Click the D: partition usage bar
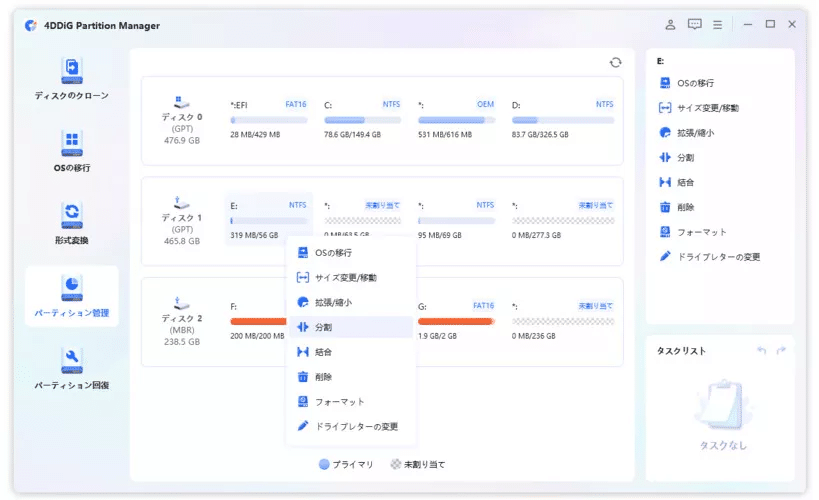This screenshot has width=819, height=500. pyautogui.click(x=563, y=120)
